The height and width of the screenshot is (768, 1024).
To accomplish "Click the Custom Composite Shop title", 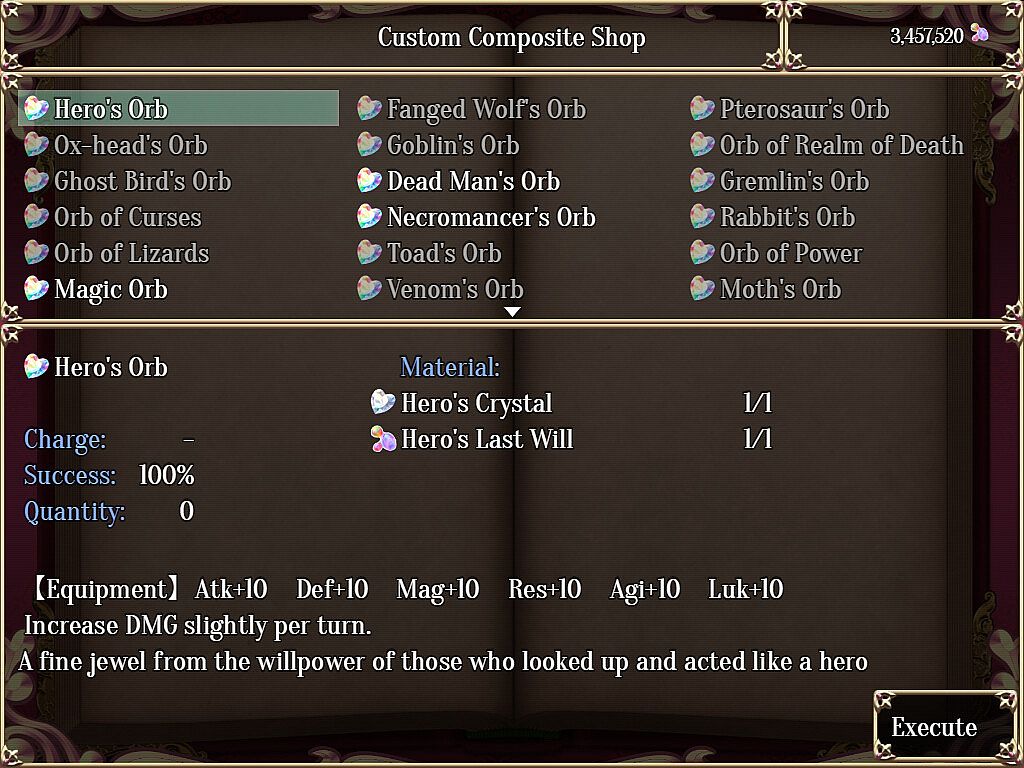I will pos(511,38).
